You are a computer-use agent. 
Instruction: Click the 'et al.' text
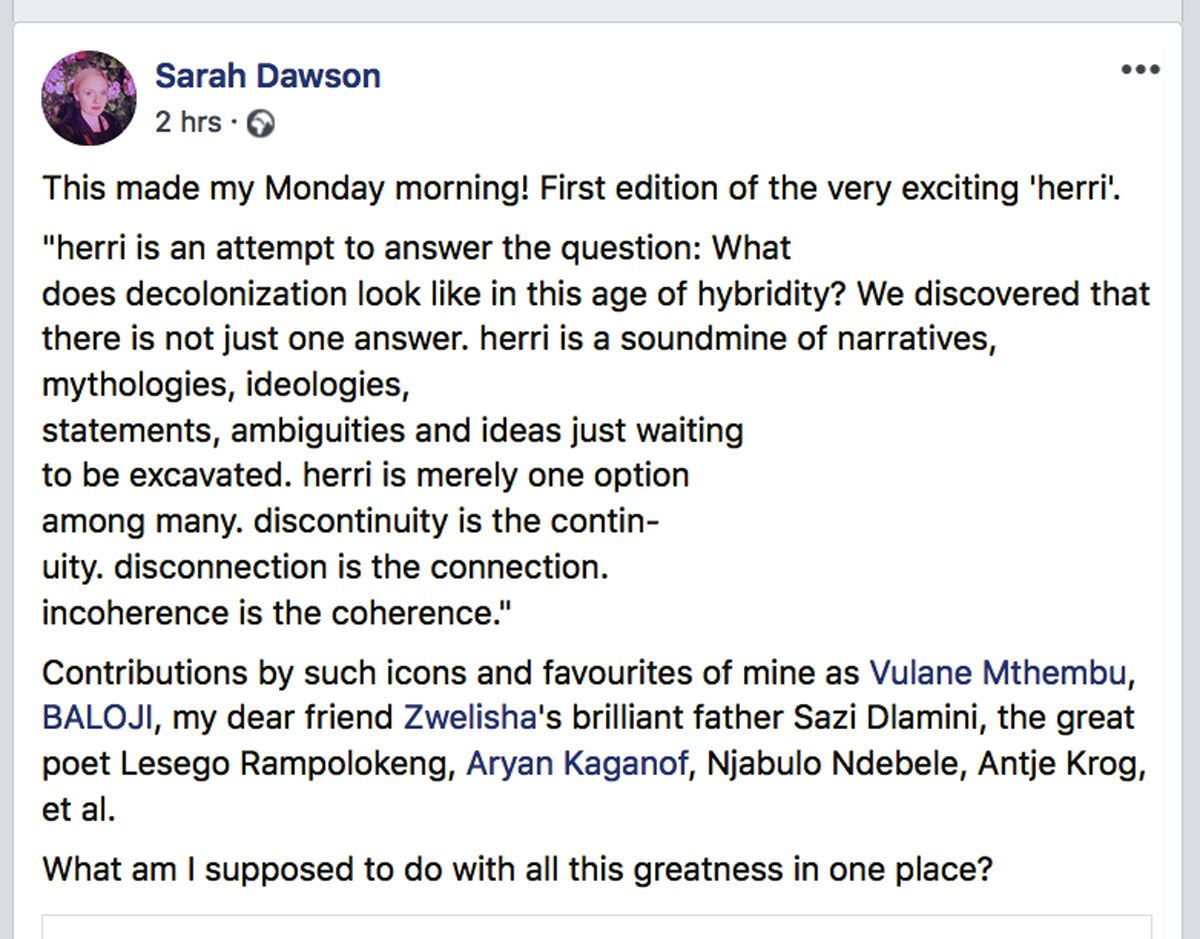[x=79, y=808]
